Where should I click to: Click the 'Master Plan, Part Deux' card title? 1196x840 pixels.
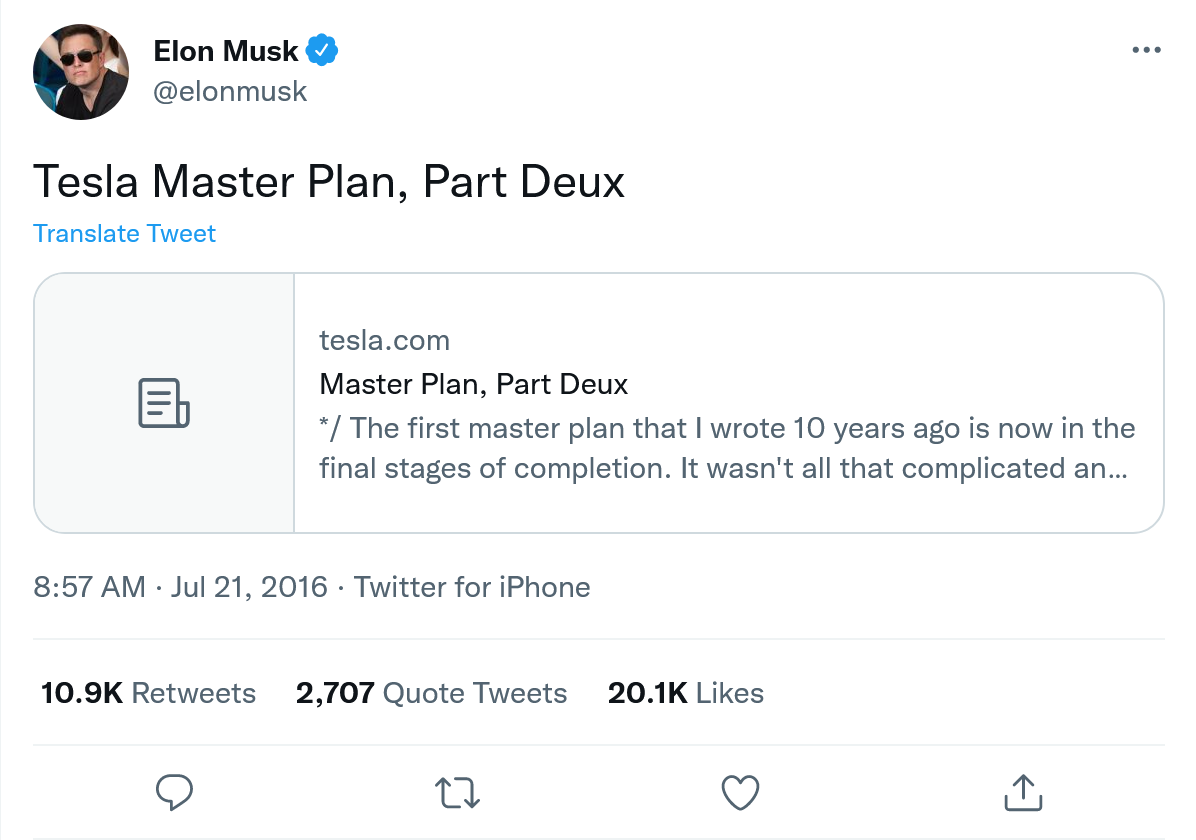pos(473,384)
